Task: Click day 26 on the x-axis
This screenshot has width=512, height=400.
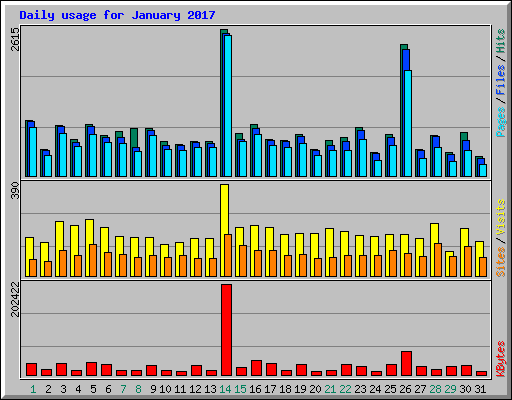Action: pos(405,389)
